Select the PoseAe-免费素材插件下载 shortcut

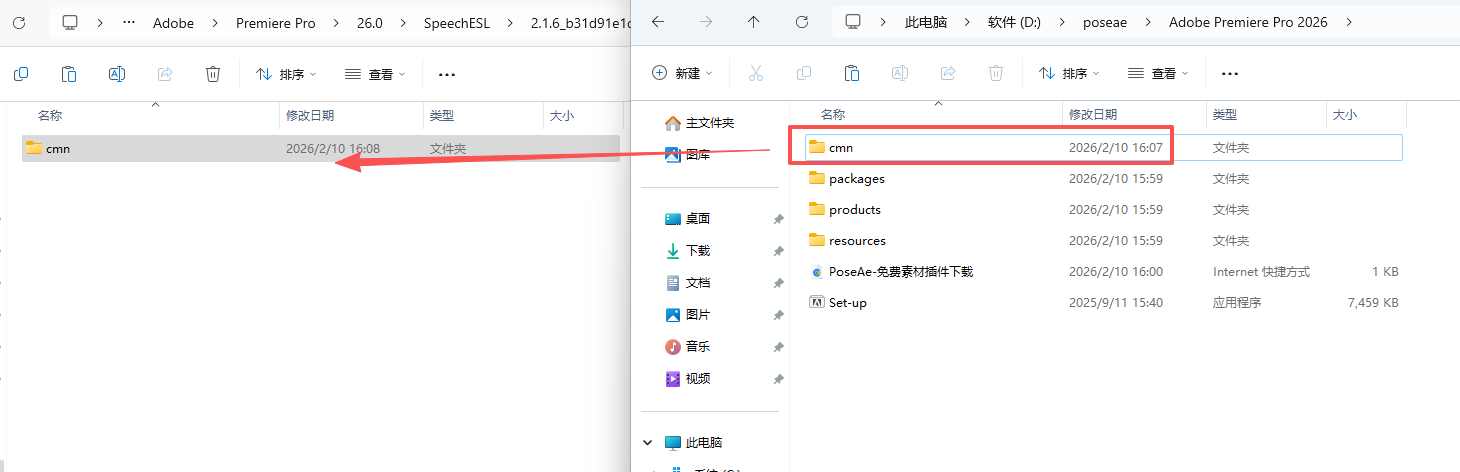1105,272
